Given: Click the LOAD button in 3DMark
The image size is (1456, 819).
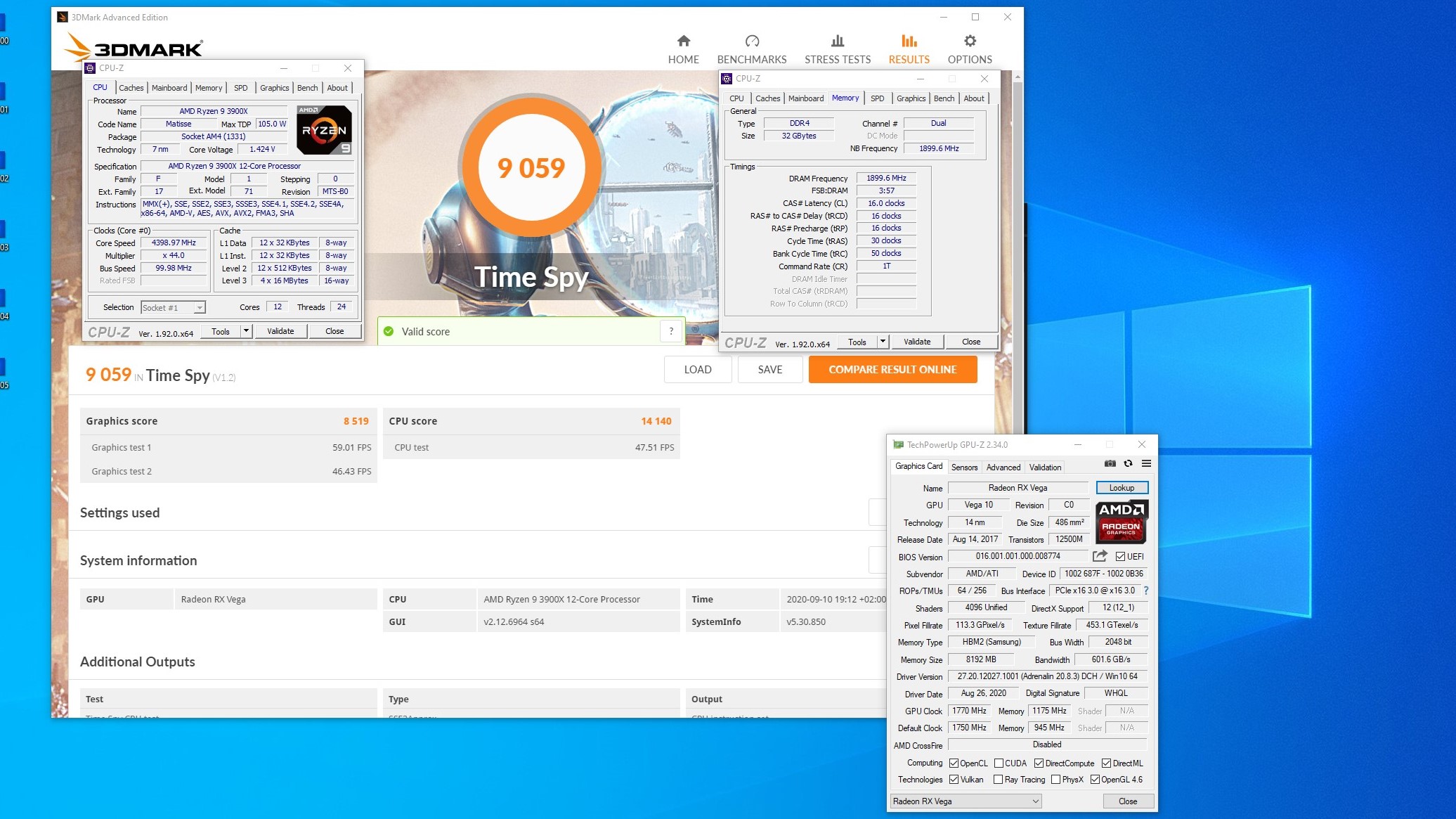Looking at the screenshot, I should point(698,370).
